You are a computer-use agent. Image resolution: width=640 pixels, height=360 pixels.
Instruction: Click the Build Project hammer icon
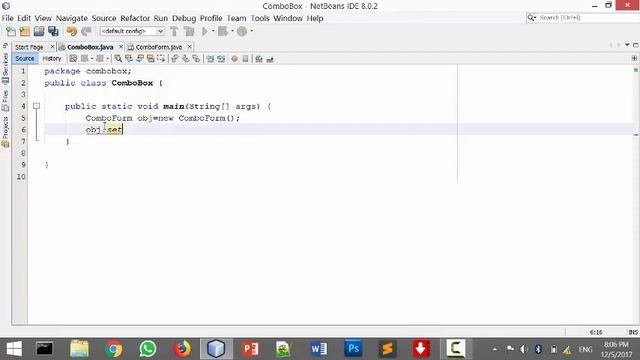(174, 31)
